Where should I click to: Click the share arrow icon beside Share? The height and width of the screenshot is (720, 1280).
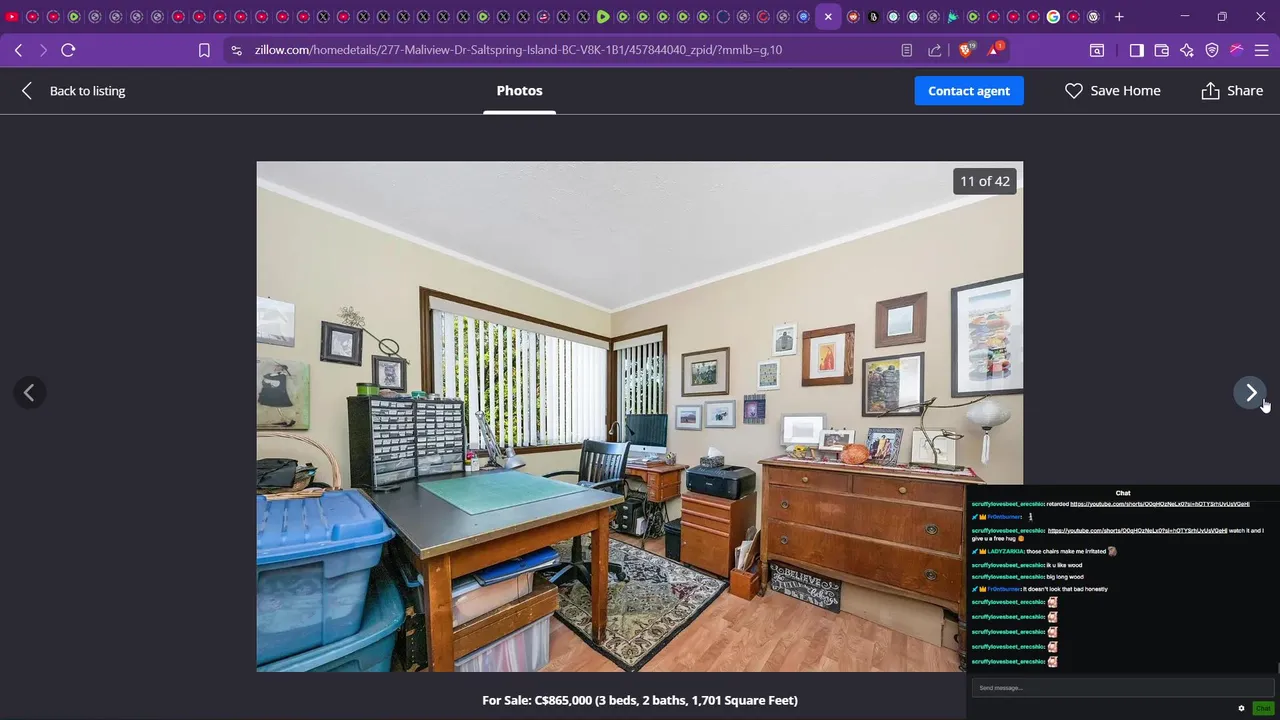pos(1210,91)
